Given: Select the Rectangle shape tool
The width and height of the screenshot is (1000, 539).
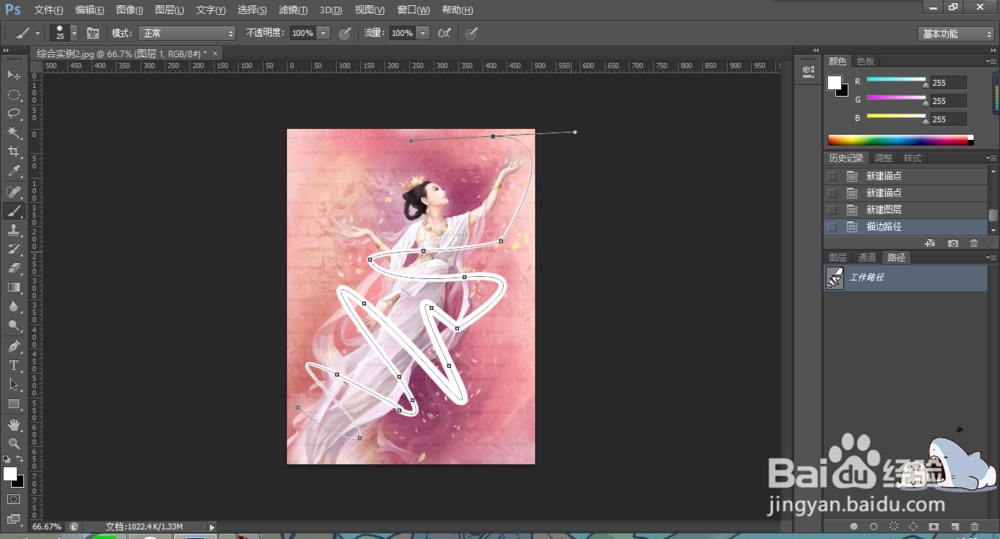Looking at the screenshot, I should point(13,404).
